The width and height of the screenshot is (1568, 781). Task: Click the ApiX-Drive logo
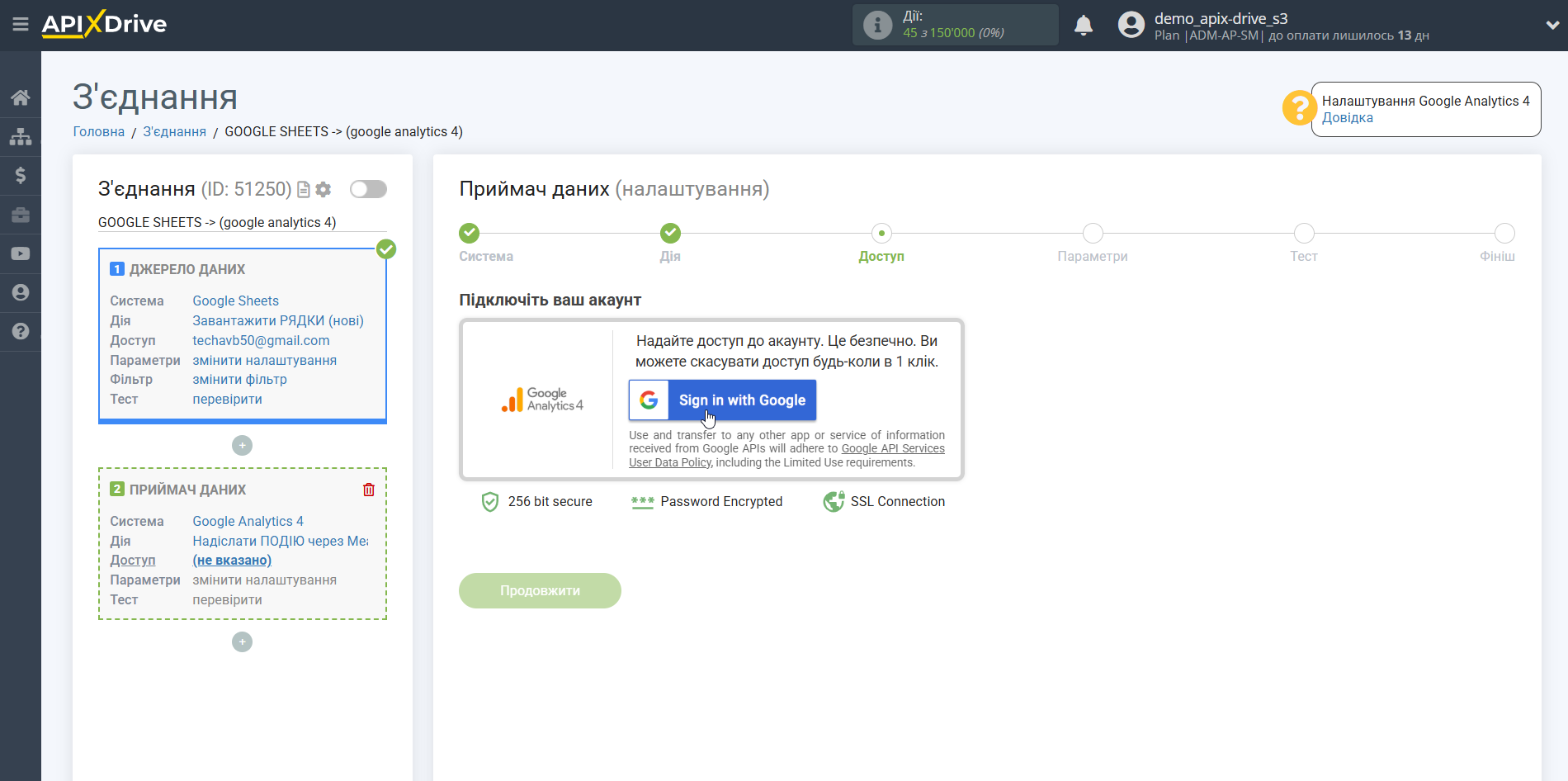pos(104,24)
